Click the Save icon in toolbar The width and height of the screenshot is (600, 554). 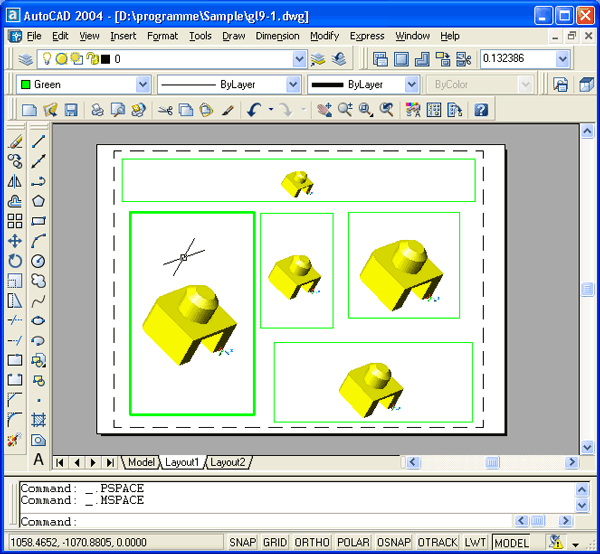pos(71,110)
